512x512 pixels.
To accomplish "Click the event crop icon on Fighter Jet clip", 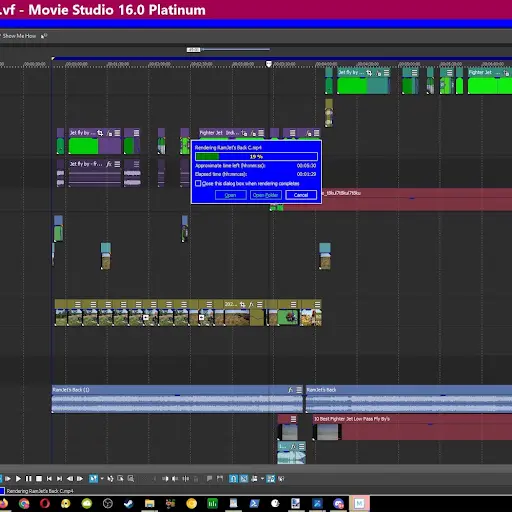I will click(x=244, y=133).
